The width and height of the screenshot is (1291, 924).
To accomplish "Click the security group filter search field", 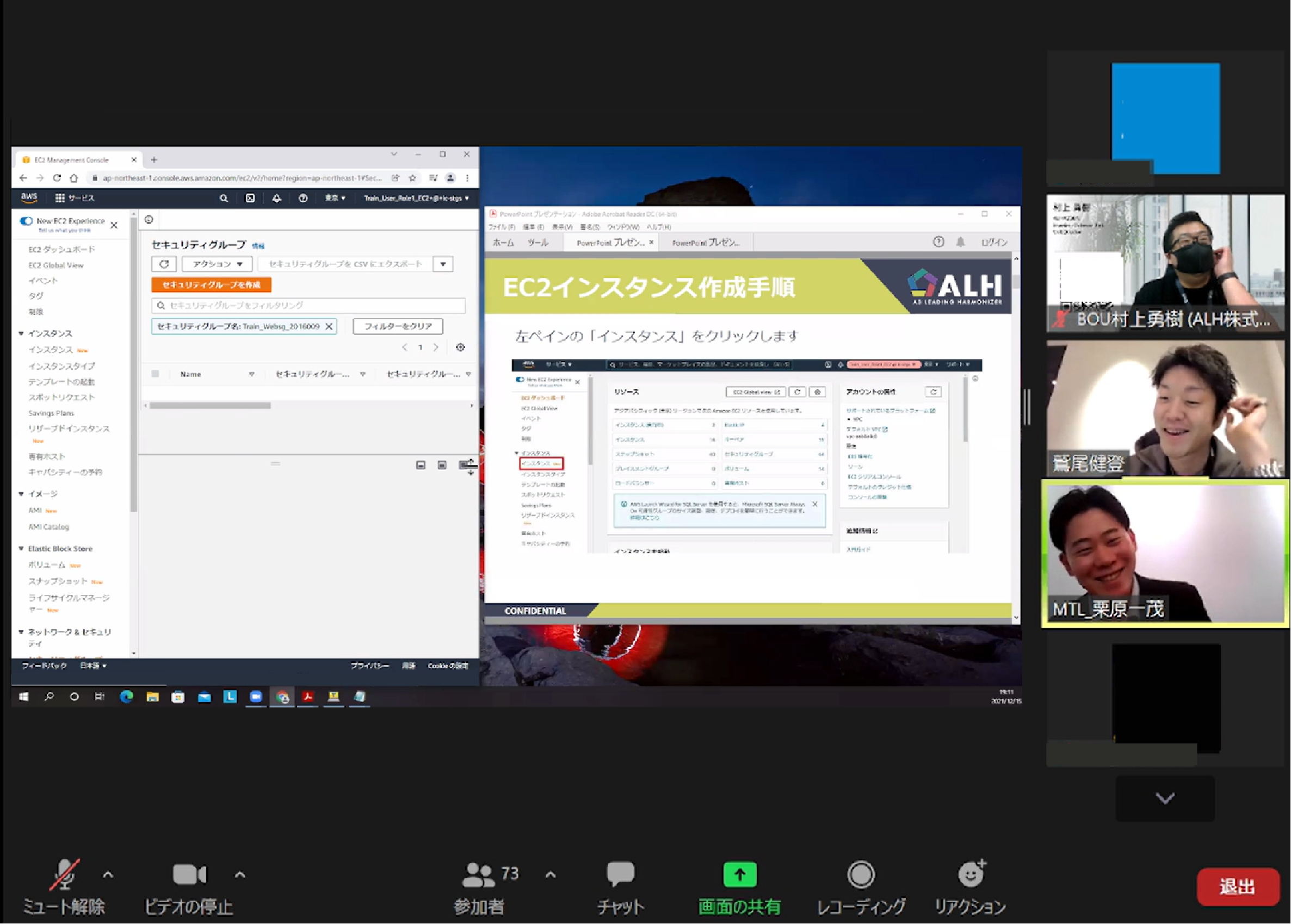I will 308,306.
